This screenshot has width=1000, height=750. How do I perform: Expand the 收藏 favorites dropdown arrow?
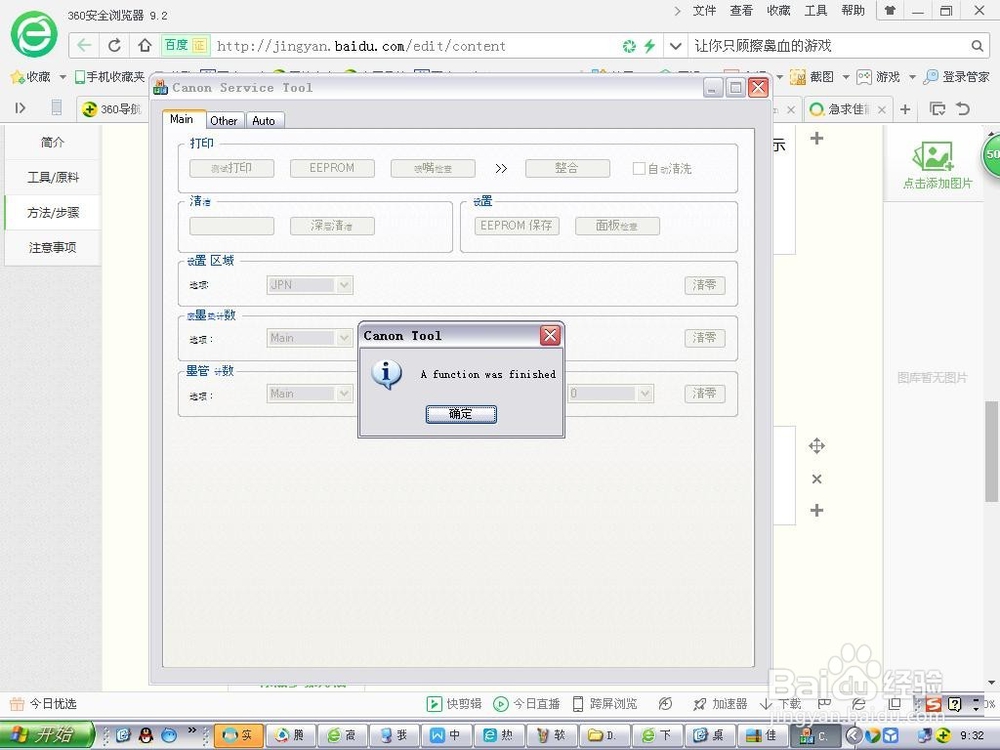(62, 77)
